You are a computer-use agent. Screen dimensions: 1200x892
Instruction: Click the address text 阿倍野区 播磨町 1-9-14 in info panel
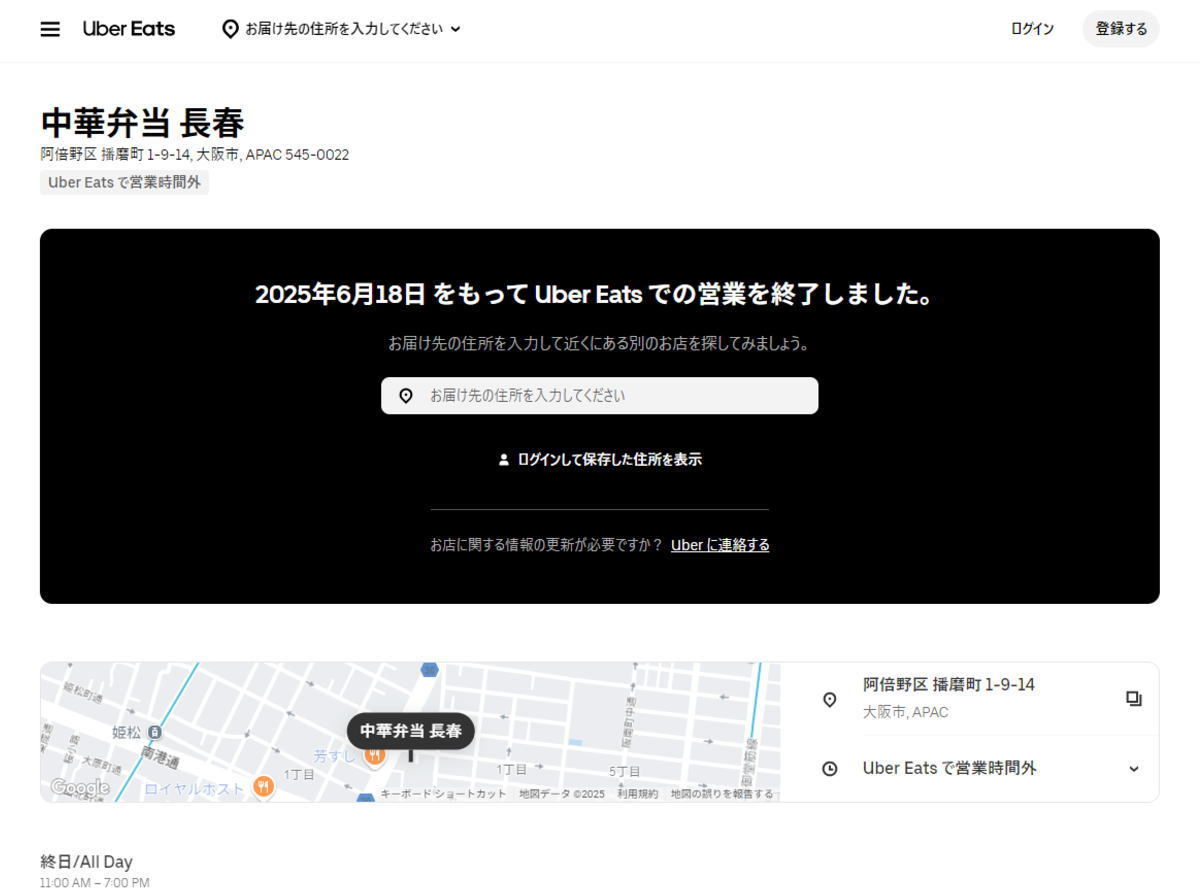click(x=949, y=685)
